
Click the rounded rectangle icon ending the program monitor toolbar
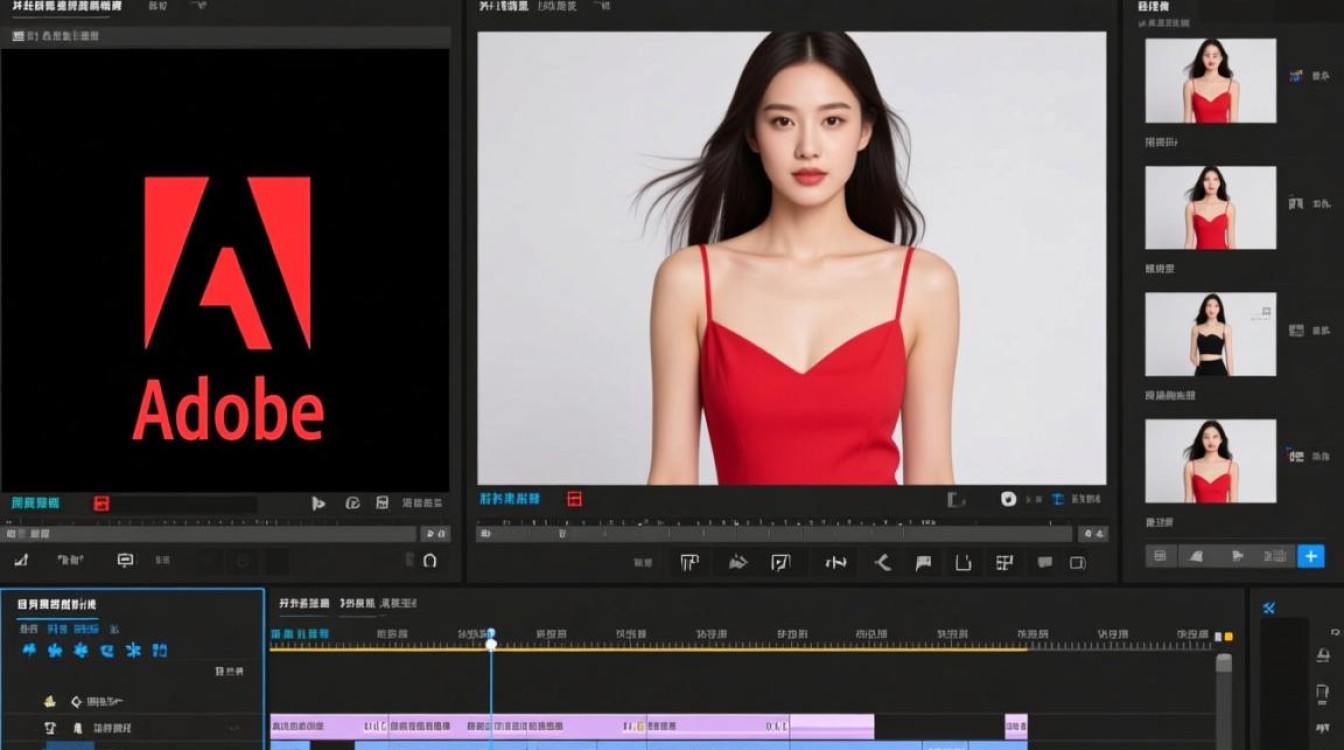click(x=1077, y=563)
